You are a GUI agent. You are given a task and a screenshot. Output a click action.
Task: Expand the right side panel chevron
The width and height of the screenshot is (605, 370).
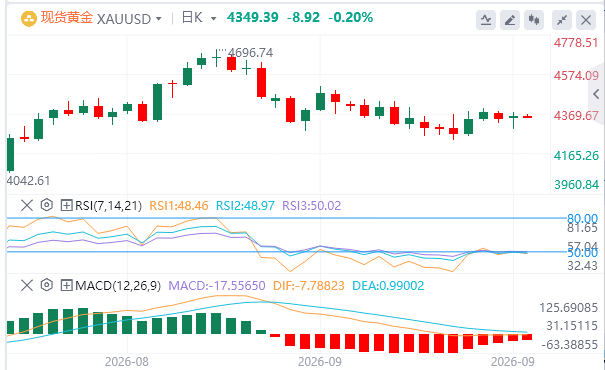pos(597,94)
